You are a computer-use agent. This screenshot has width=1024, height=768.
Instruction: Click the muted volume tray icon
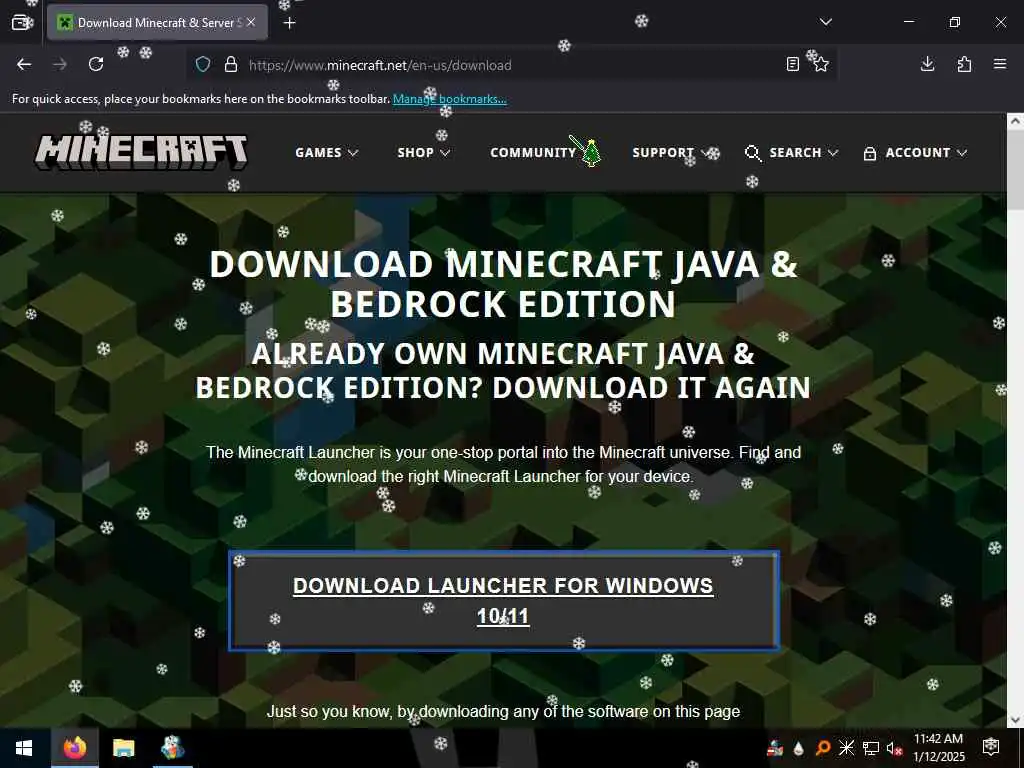click(894, 748)
